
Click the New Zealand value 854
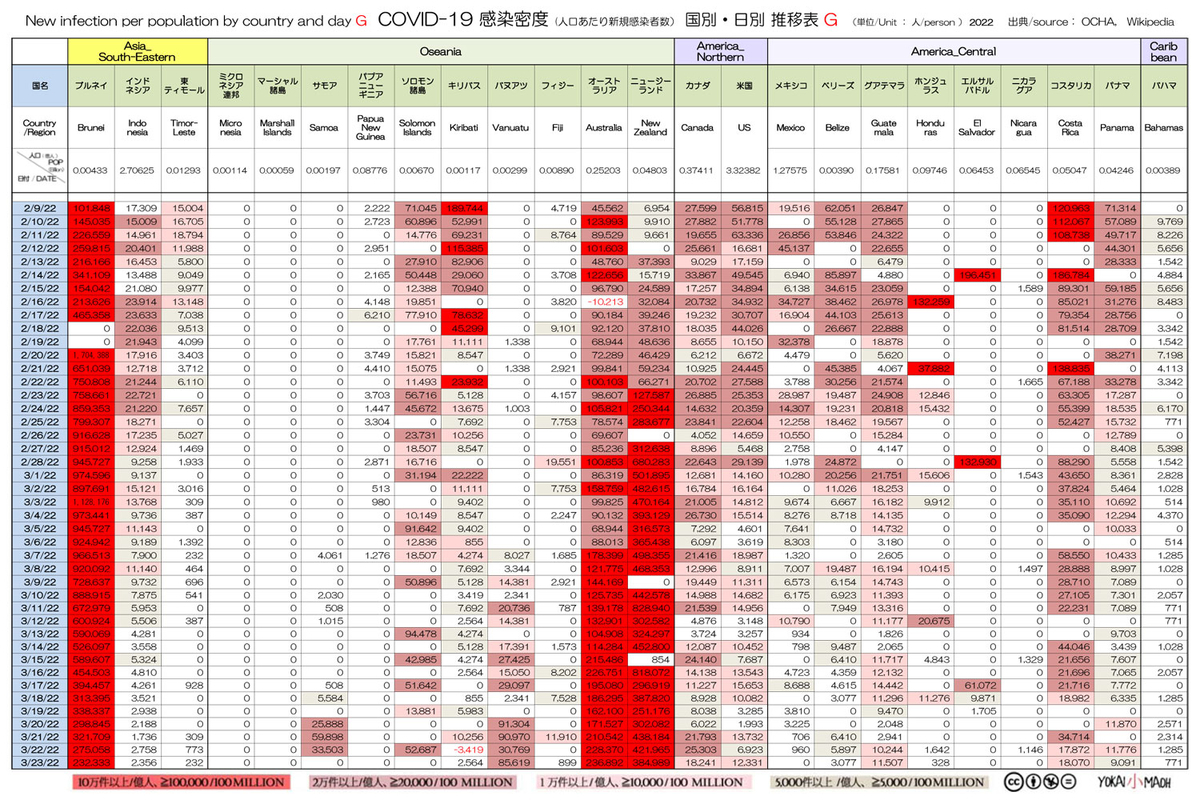pos(650,661)
